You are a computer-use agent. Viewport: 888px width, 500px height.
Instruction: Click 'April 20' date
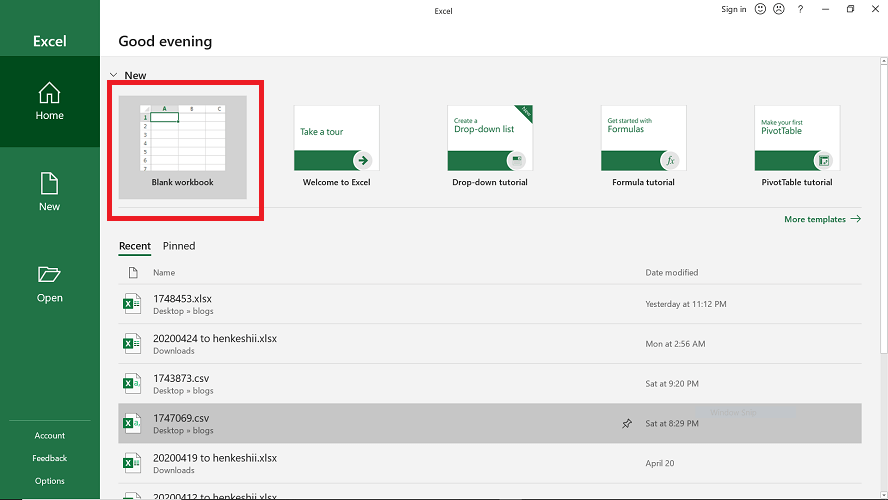[660, 463]
